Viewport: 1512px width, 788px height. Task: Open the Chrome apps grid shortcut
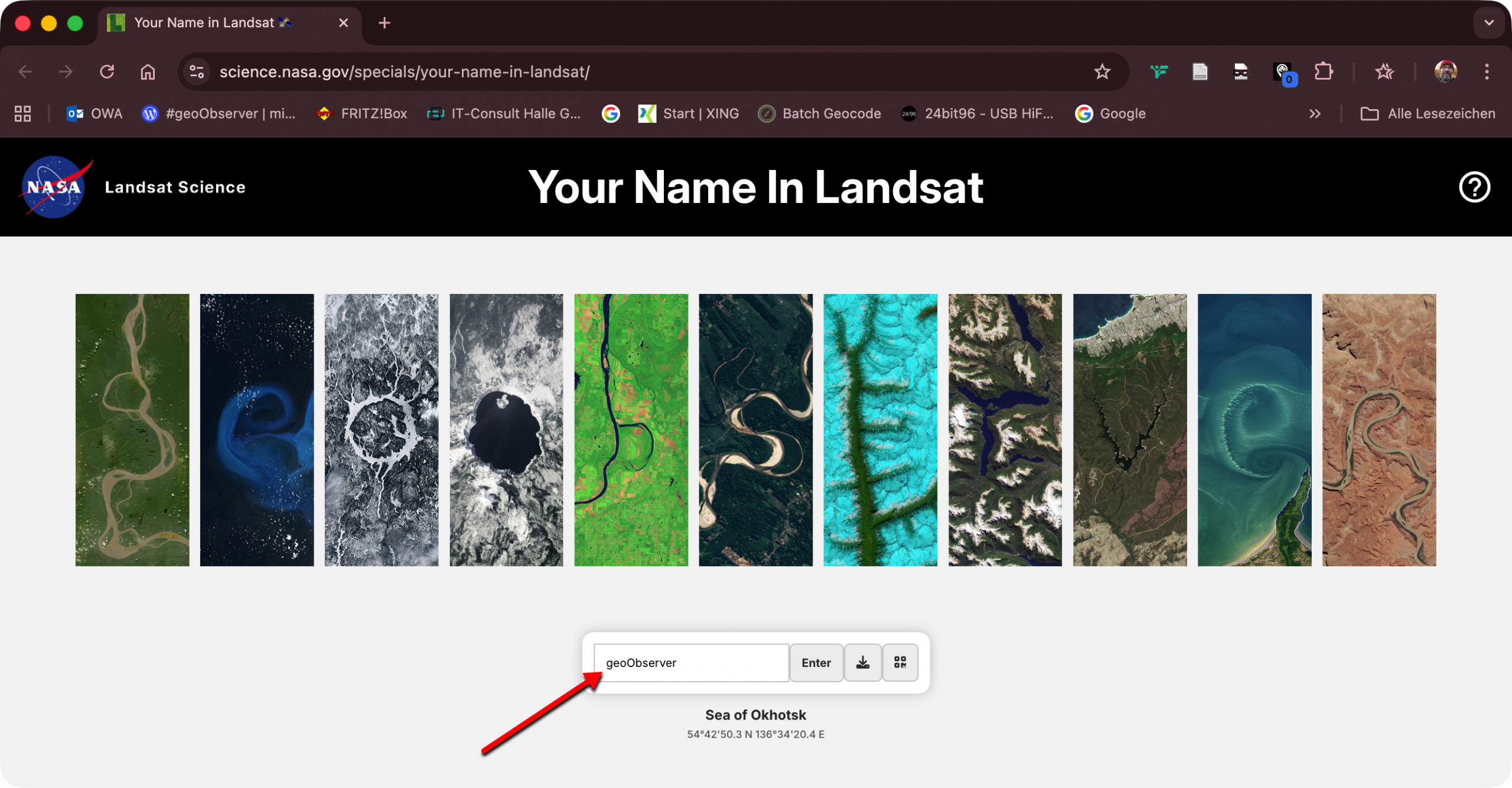(22, 113)
